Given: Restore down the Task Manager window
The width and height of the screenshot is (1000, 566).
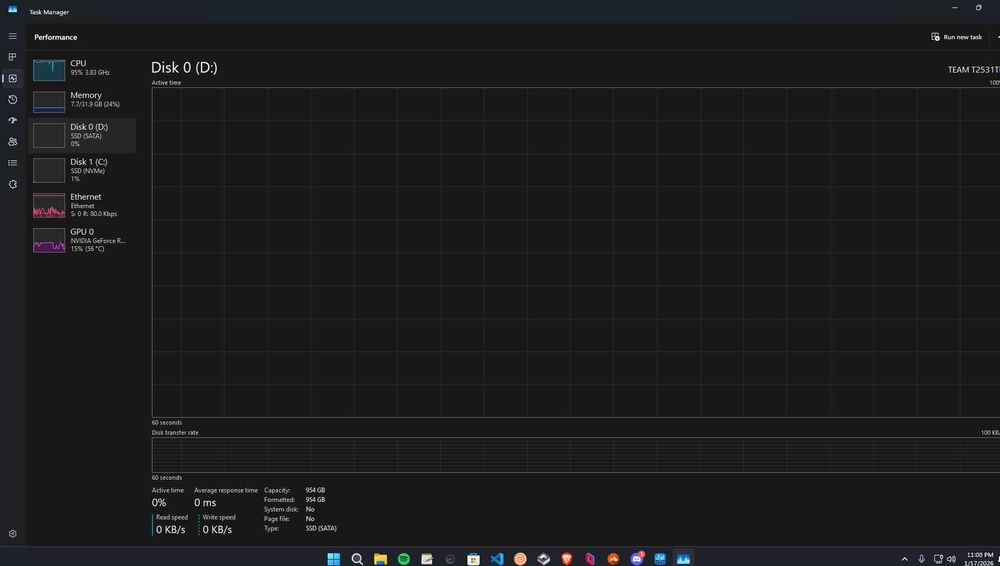Looking at the screenshot, I should click(x=978, y=8).
